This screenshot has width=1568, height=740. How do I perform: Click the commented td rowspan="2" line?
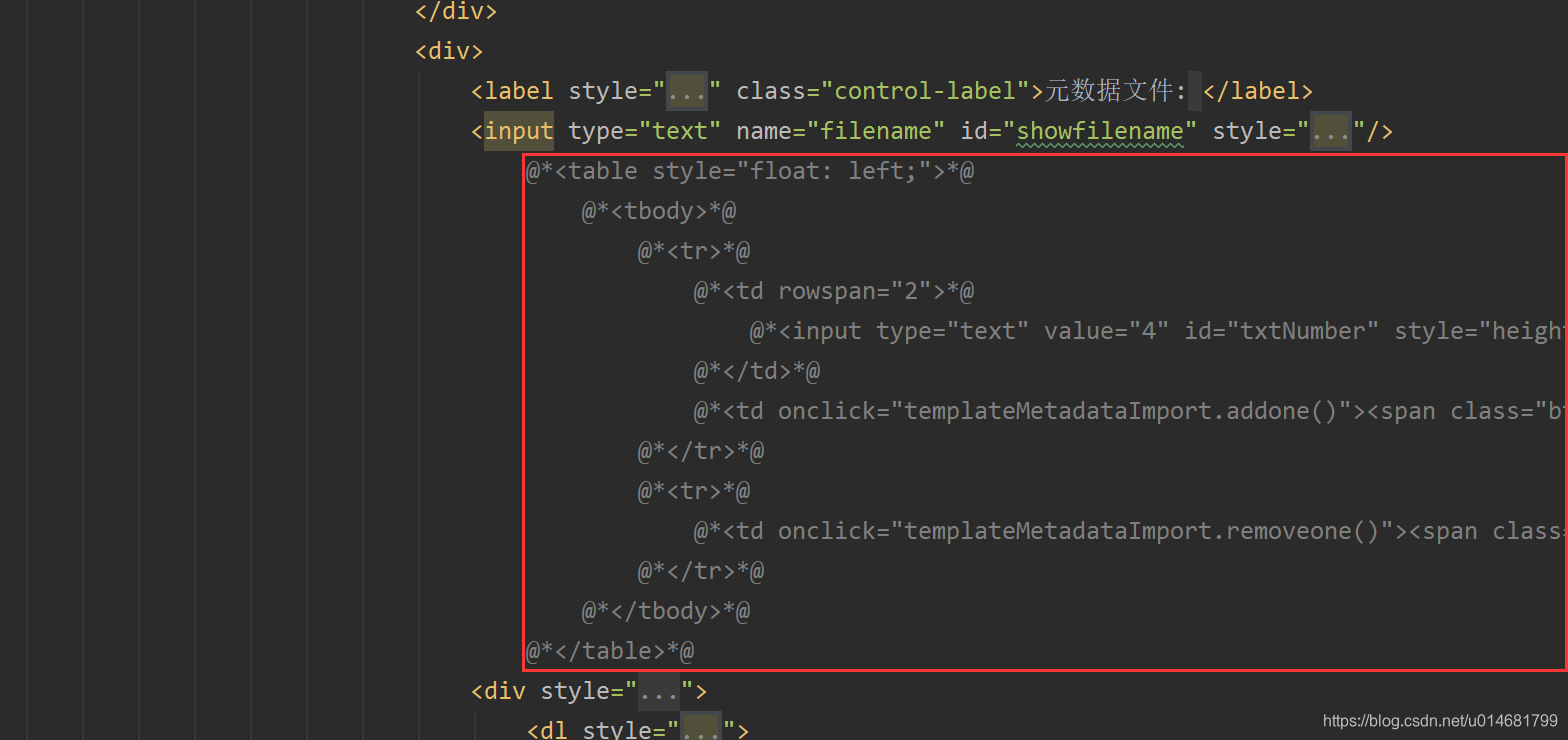[835, 291]
